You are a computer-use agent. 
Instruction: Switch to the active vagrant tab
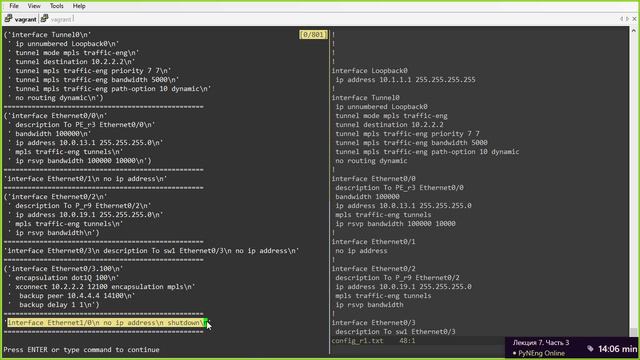(x=25, y=19)
